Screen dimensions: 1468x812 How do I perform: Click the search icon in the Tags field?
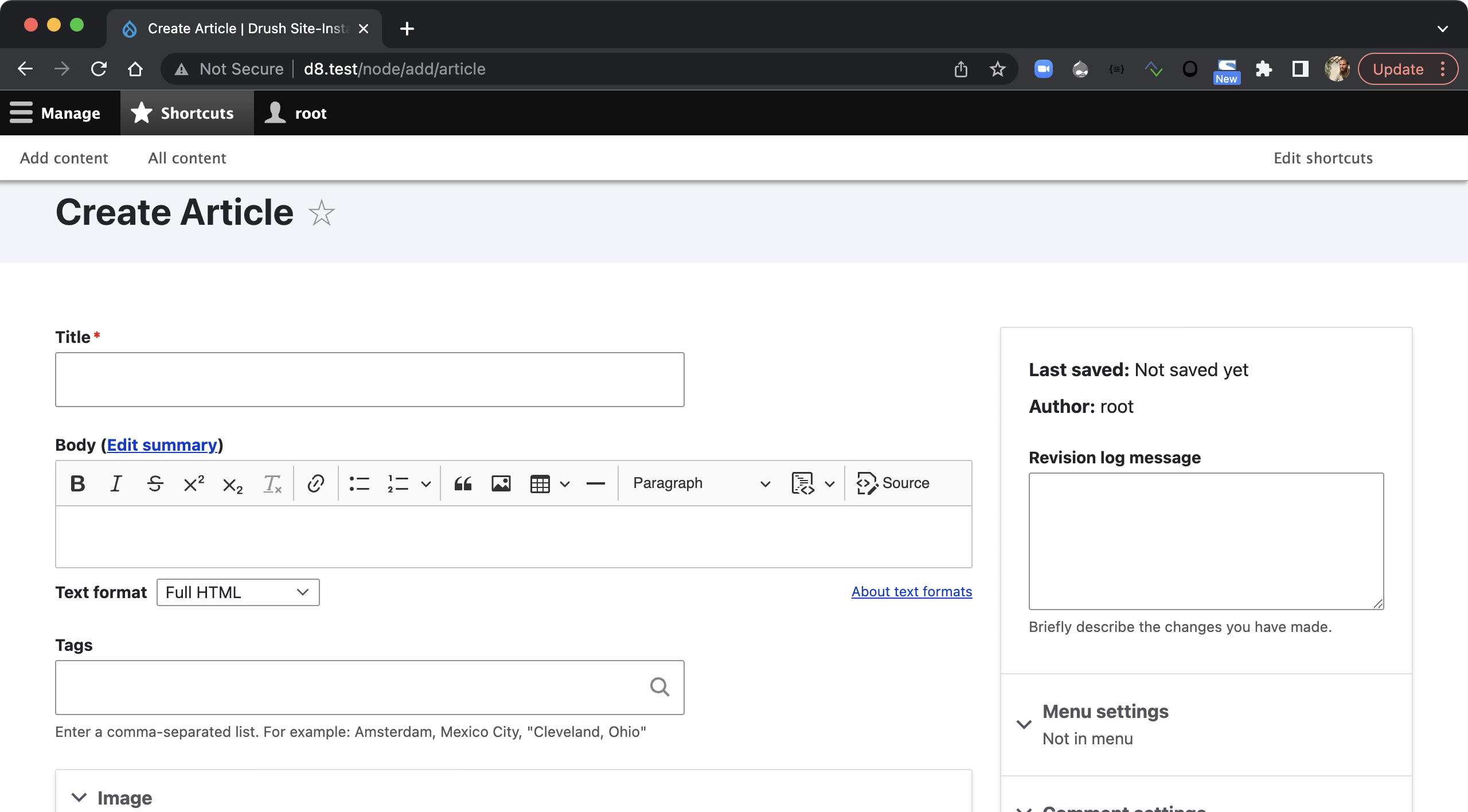click(661, 687)
